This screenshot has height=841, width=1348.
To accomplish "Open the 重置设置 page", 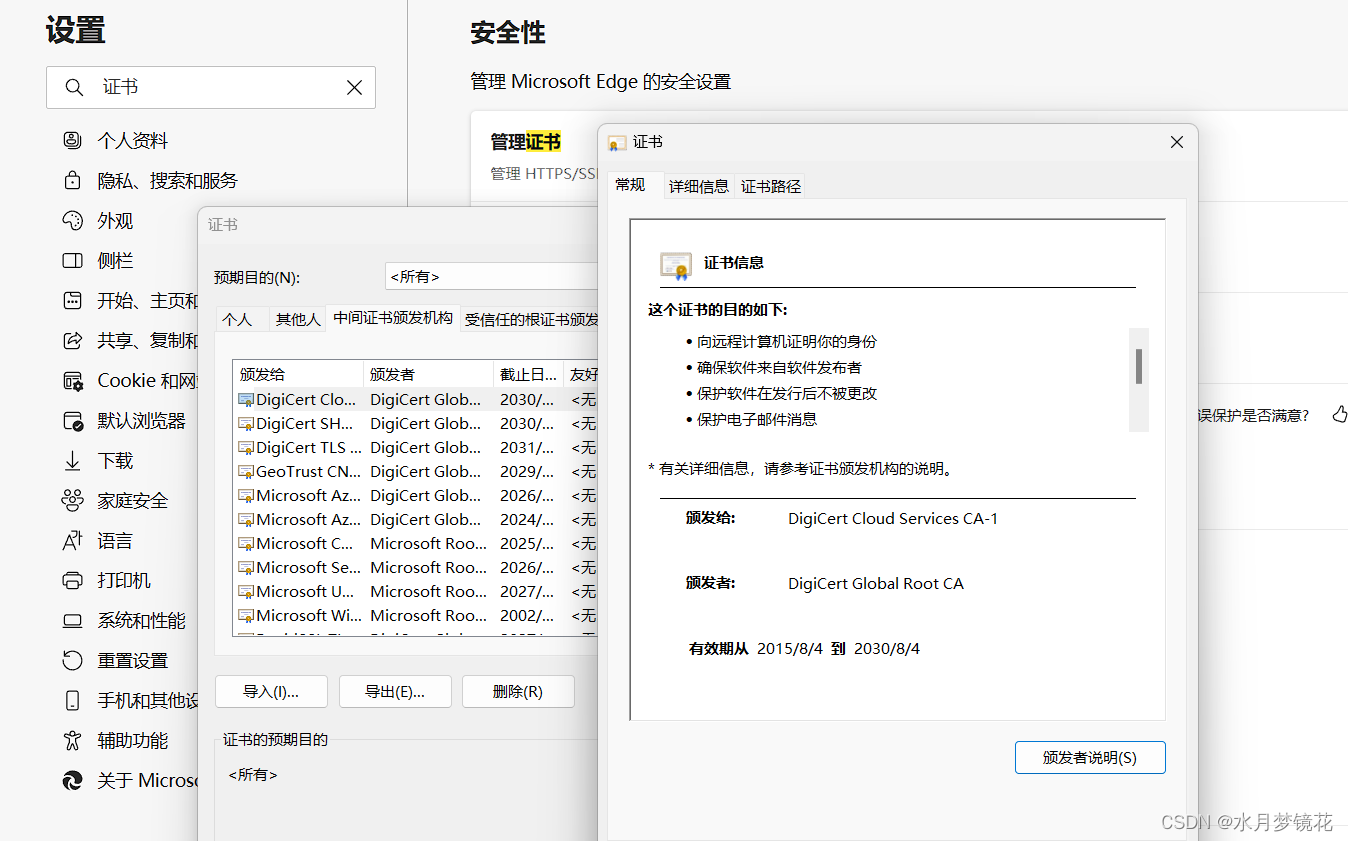I will coord(133,661).
